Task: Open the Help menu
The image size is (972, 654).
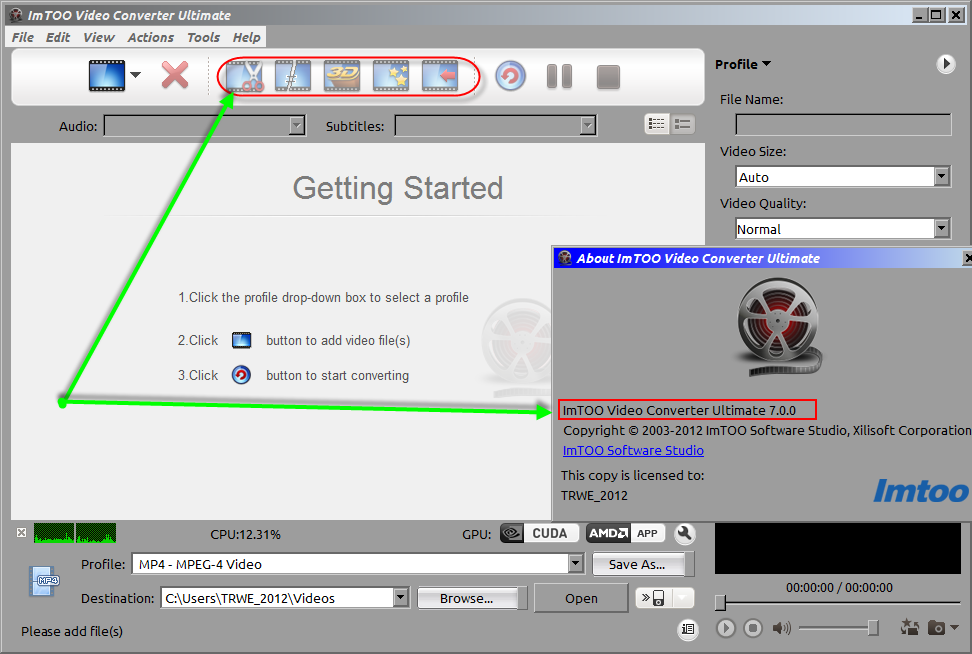Action: pos(246,37)
